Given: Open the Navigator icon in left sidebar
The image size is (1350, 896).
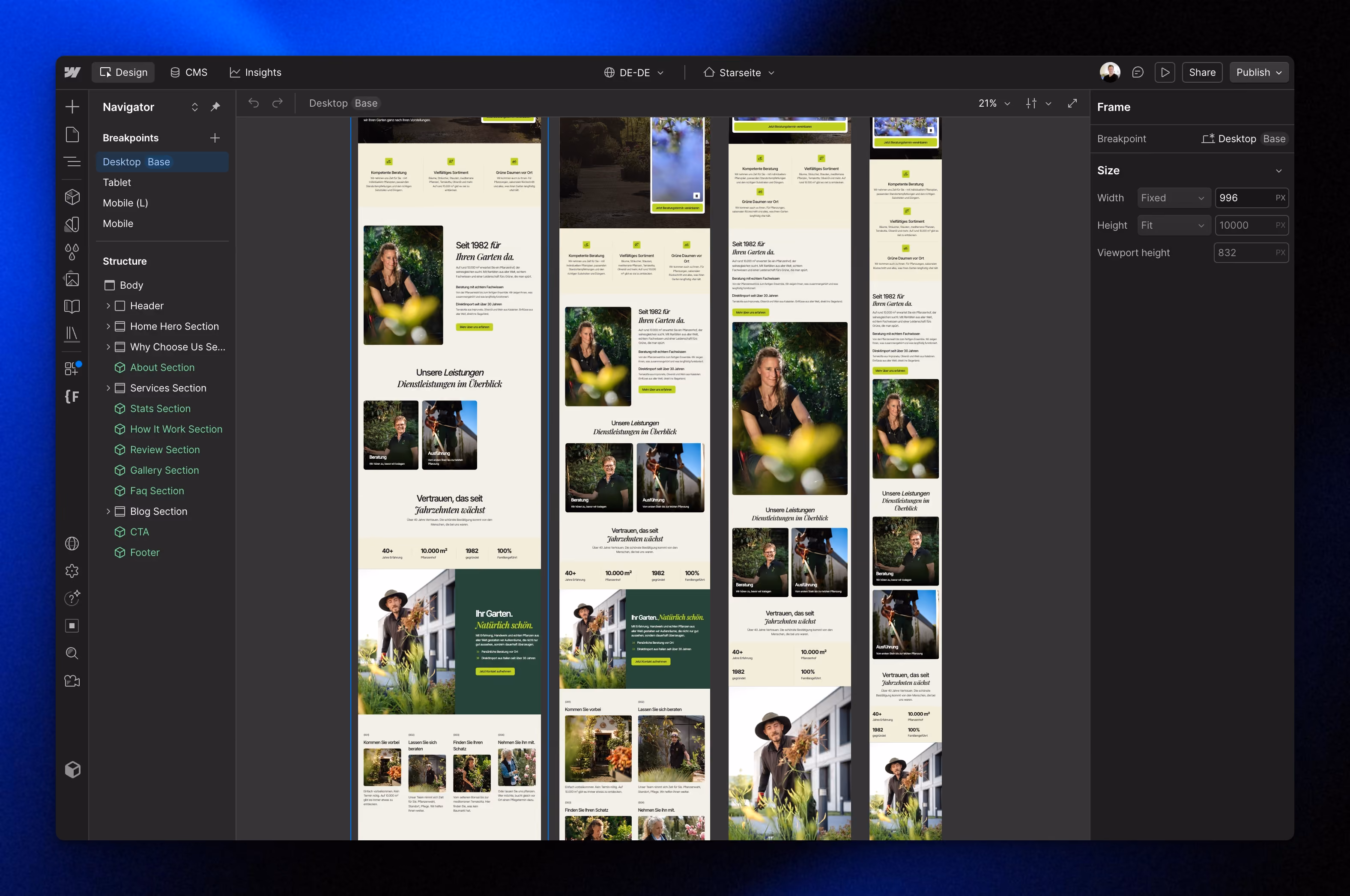Looking at the screenshot, I should (72, 162).
